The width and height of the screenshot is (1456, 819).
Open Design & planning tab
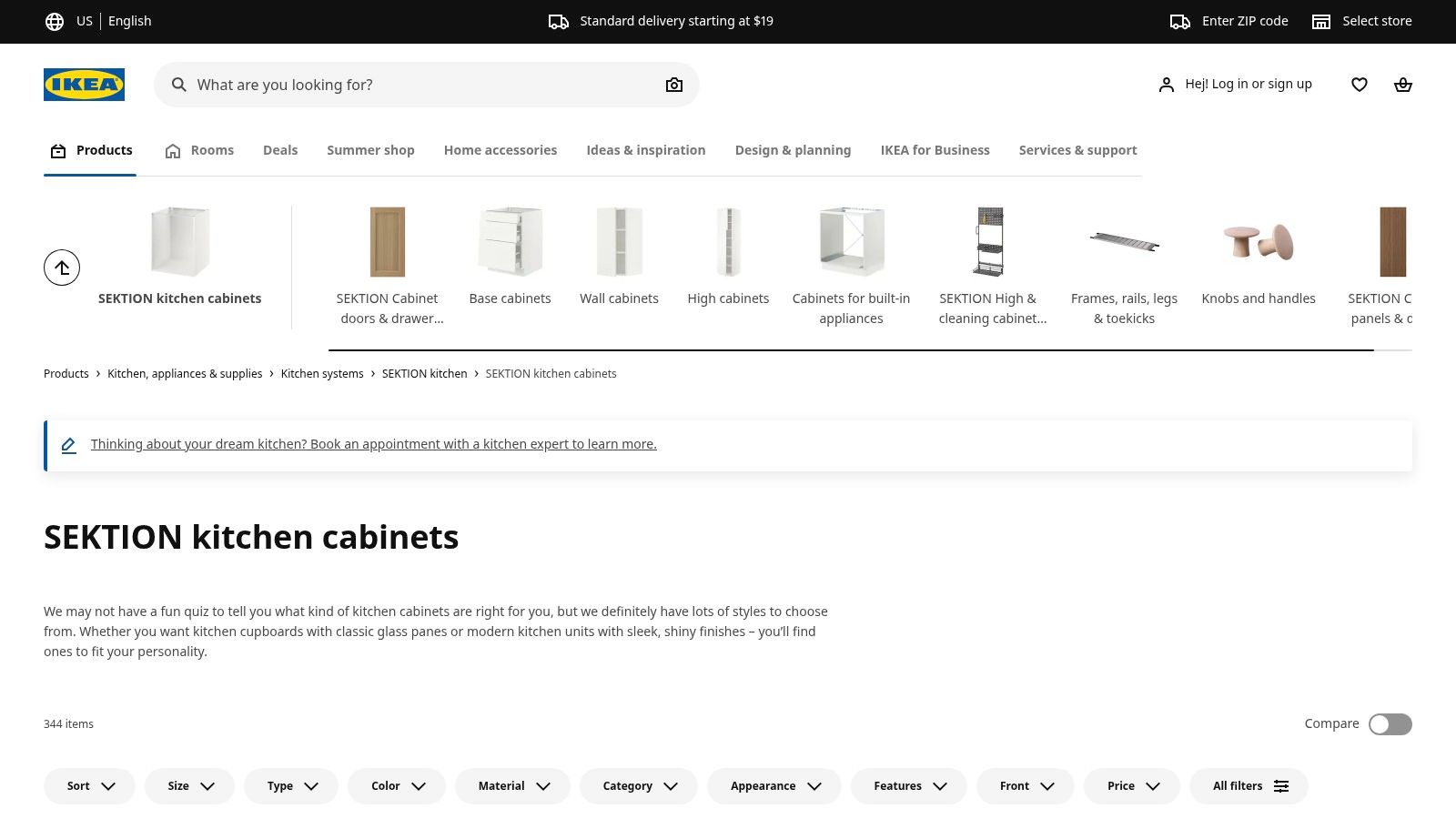coord(793,151)
